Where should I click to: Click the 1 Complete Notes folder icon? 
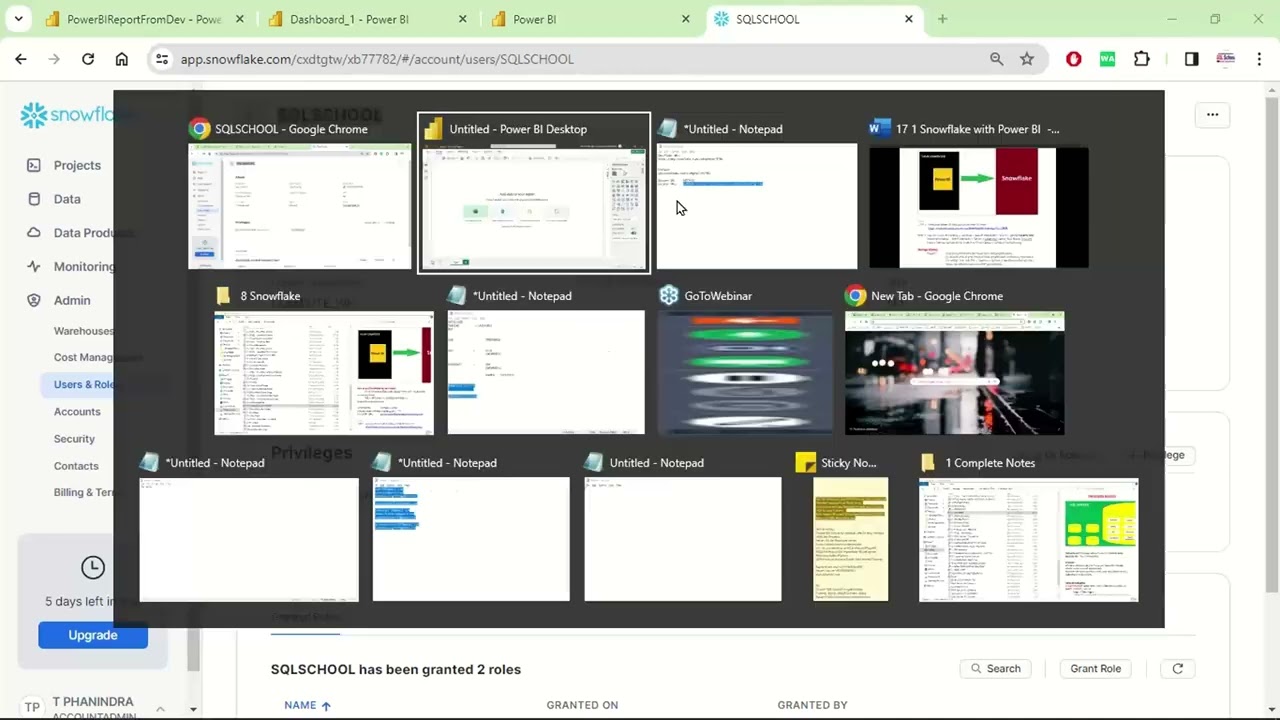click(x=928, y=463)
